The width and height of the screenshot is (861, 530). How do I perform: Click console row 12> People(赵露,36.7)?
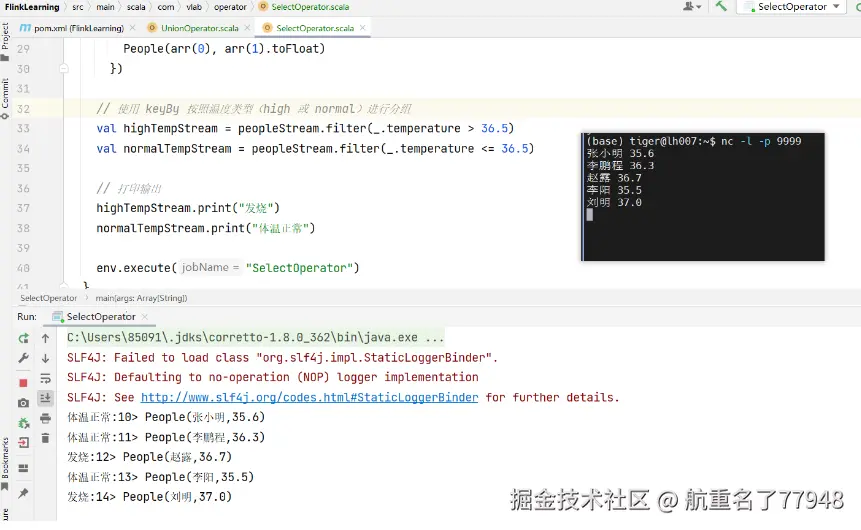tap(149, 457)
